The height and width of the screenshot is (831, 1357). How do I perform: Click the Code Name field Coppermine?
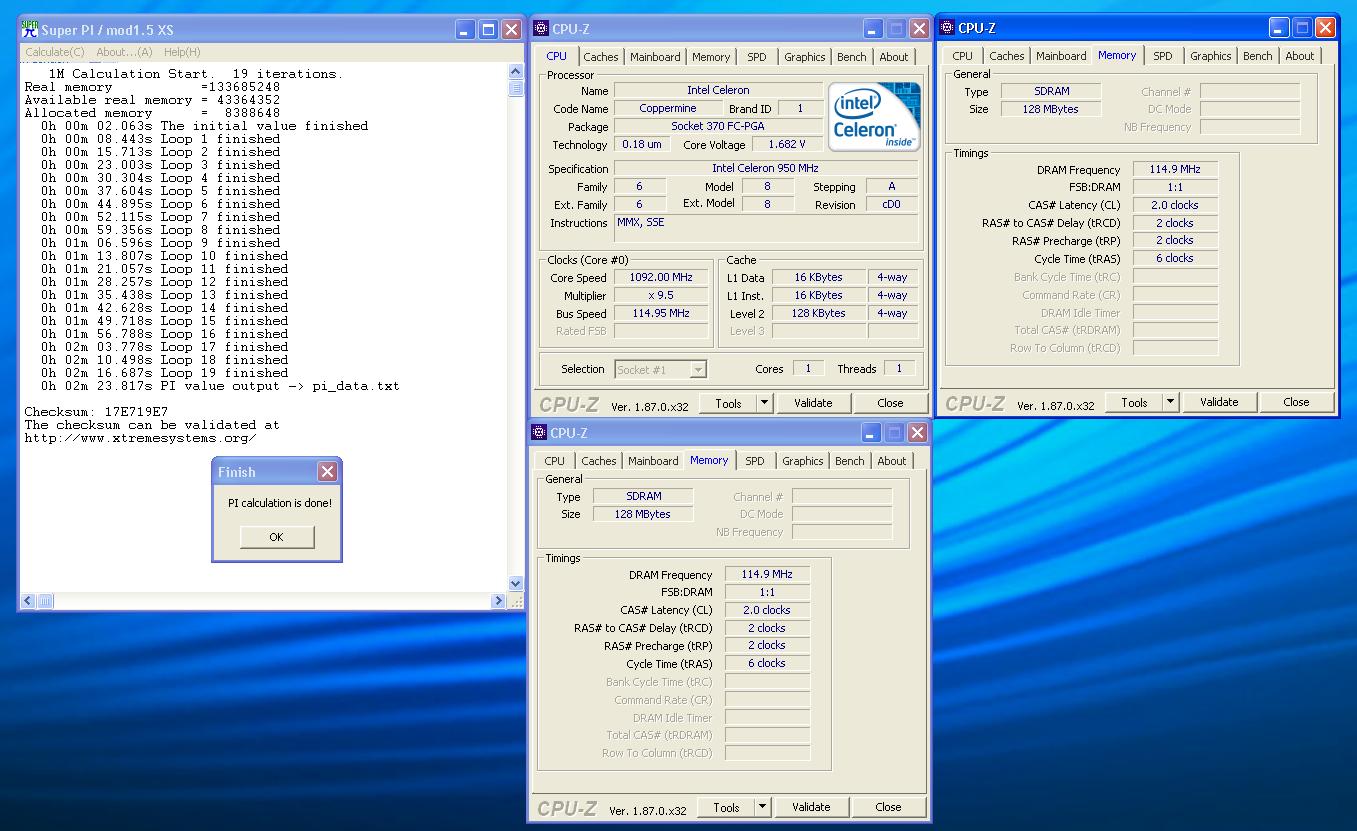tap(668, 109)
